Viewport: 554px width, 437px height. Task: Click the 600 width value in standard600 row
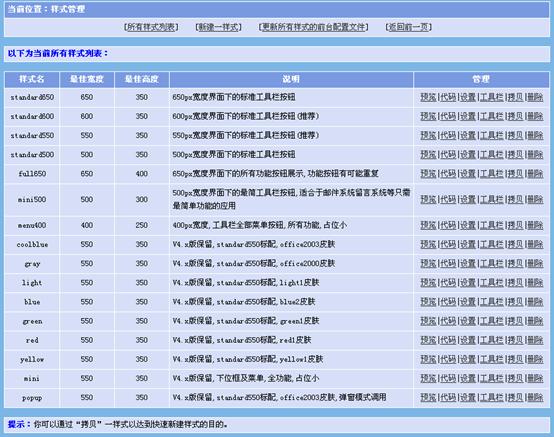(87, 116)
